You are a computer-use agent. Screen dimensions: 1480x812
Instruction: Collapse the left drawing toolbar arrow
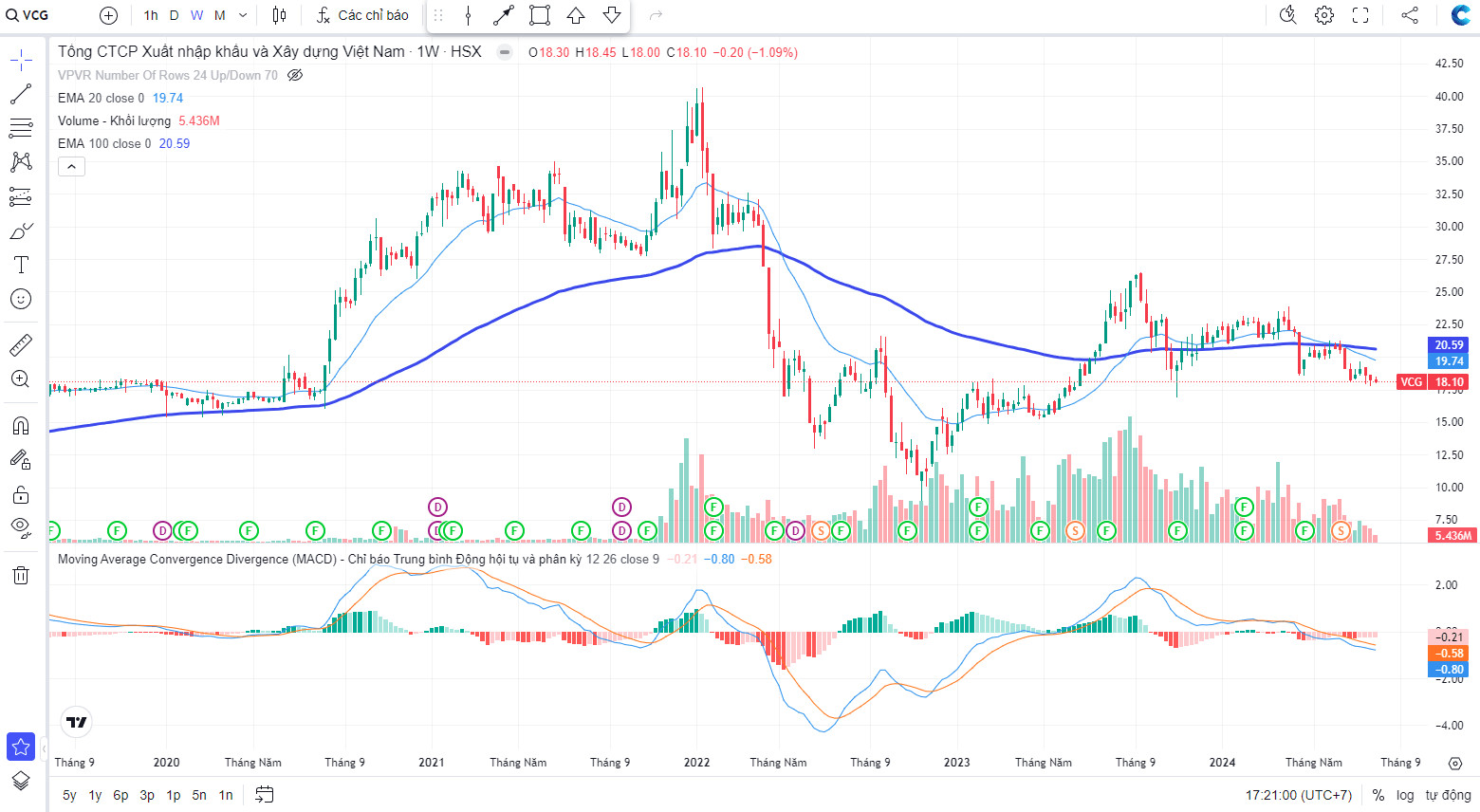[45, 749]
